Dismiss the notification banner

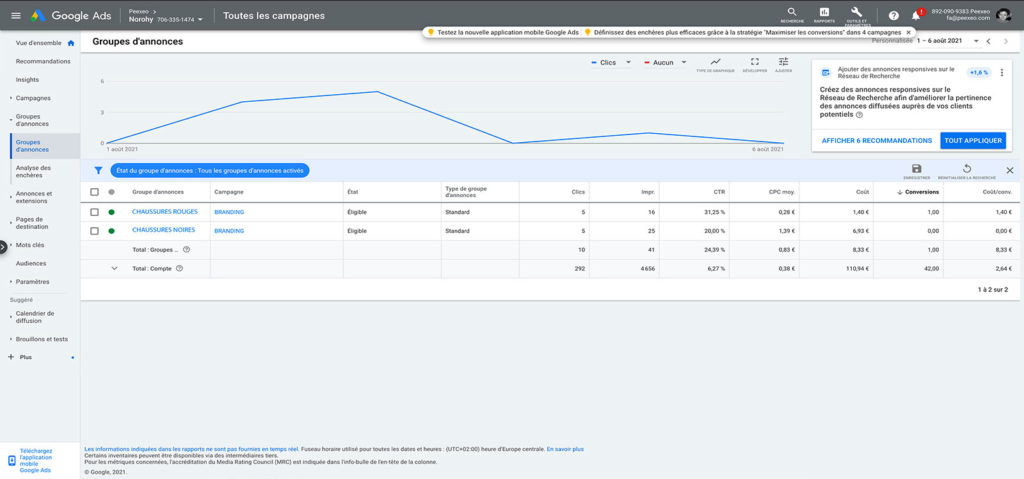tap(908, 32)
